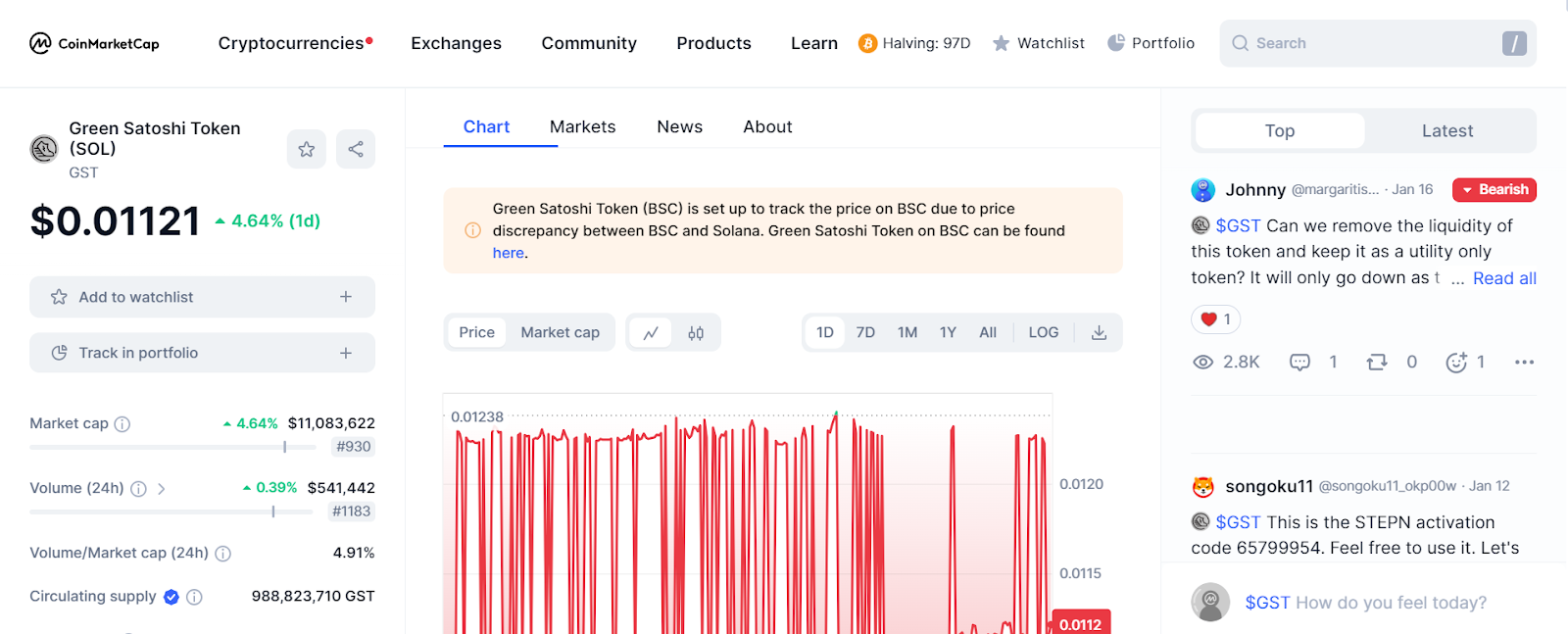Follow the 'here' link in notice

click(x=509, y=253)
